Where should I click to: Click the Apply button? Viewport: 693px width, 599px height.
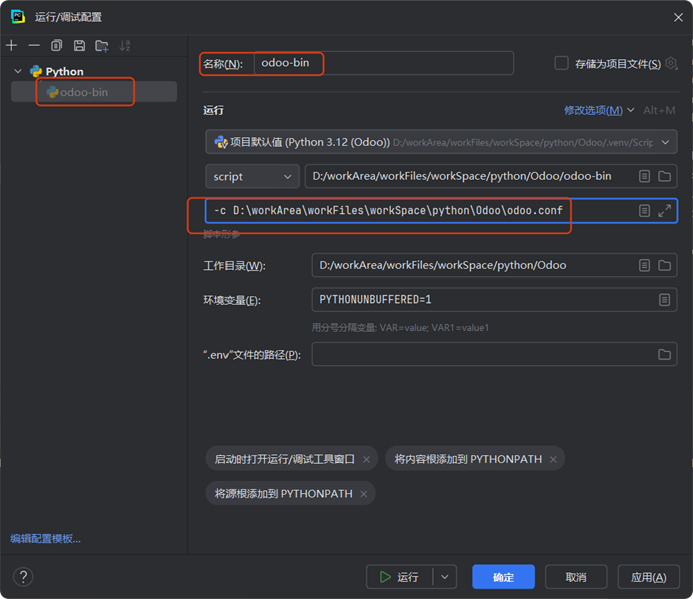tap(648, 576)
